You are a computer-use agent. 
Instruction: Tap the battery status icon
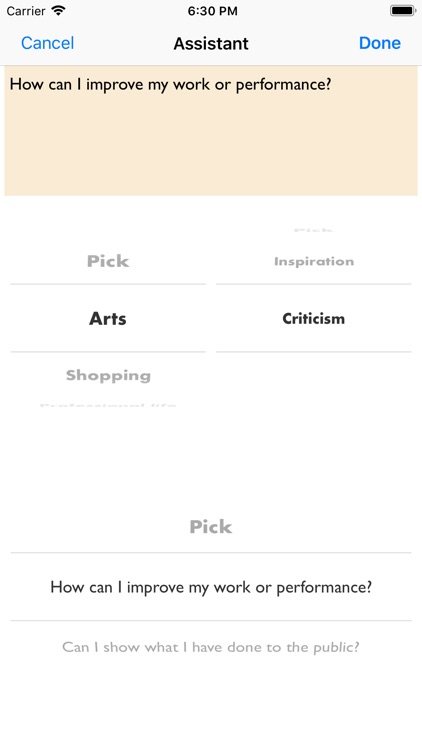403,11
